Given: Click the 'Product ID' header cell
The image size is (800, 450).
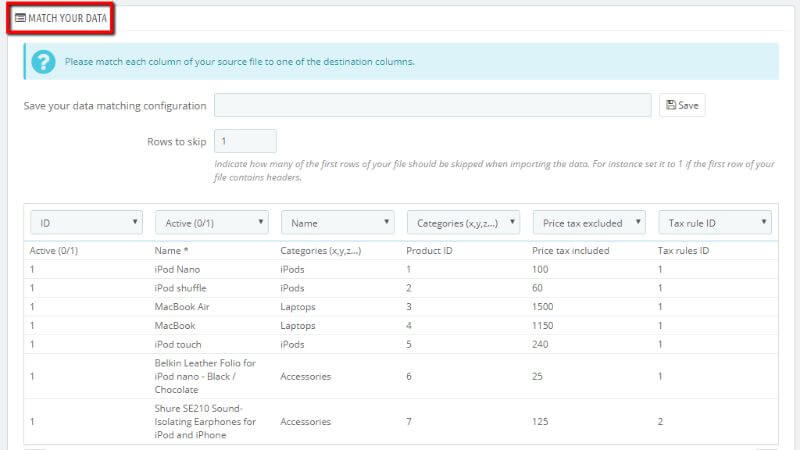Looking at the screenshot, I should point(429,251).
